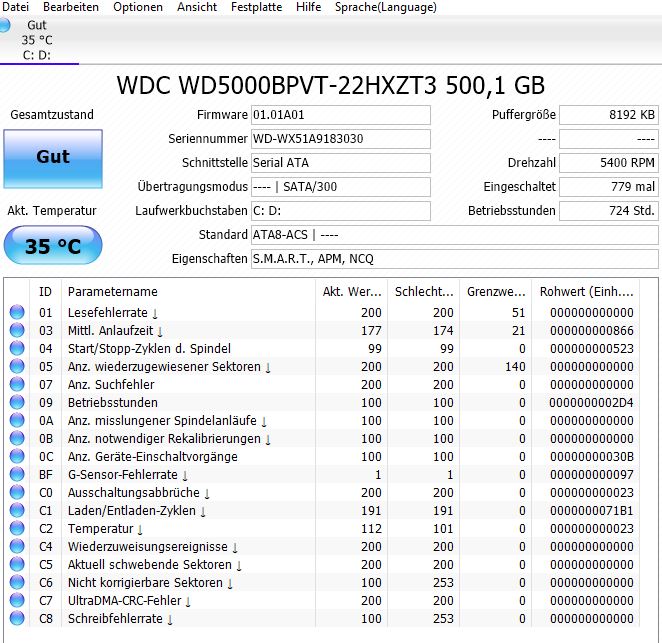
Task: Click threshold value 140 in row 05
Action: click(x=515, y=366)
